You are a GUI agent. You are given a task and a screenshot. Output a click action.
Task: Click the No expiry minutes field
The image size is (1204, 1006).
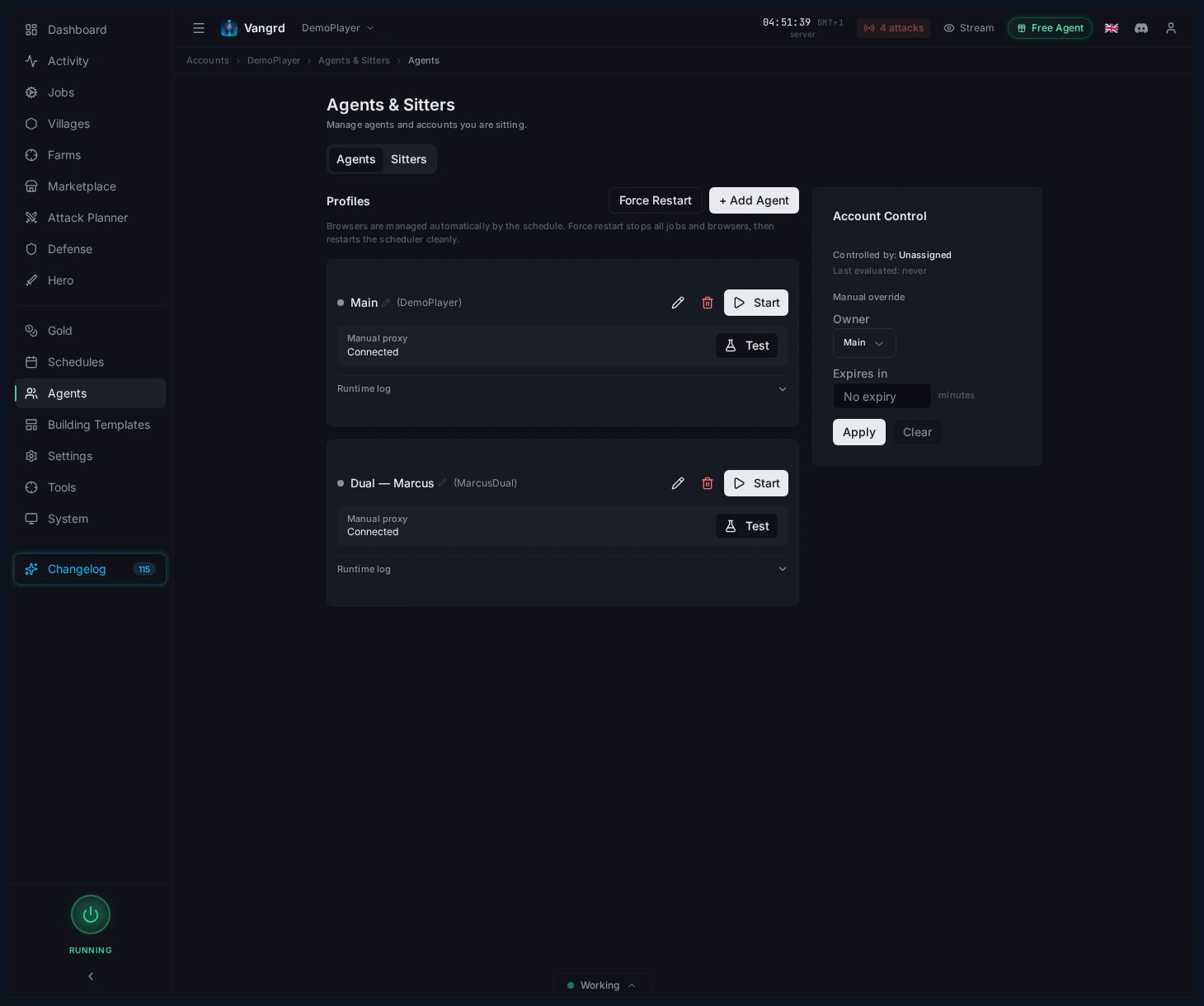point(882,396)
